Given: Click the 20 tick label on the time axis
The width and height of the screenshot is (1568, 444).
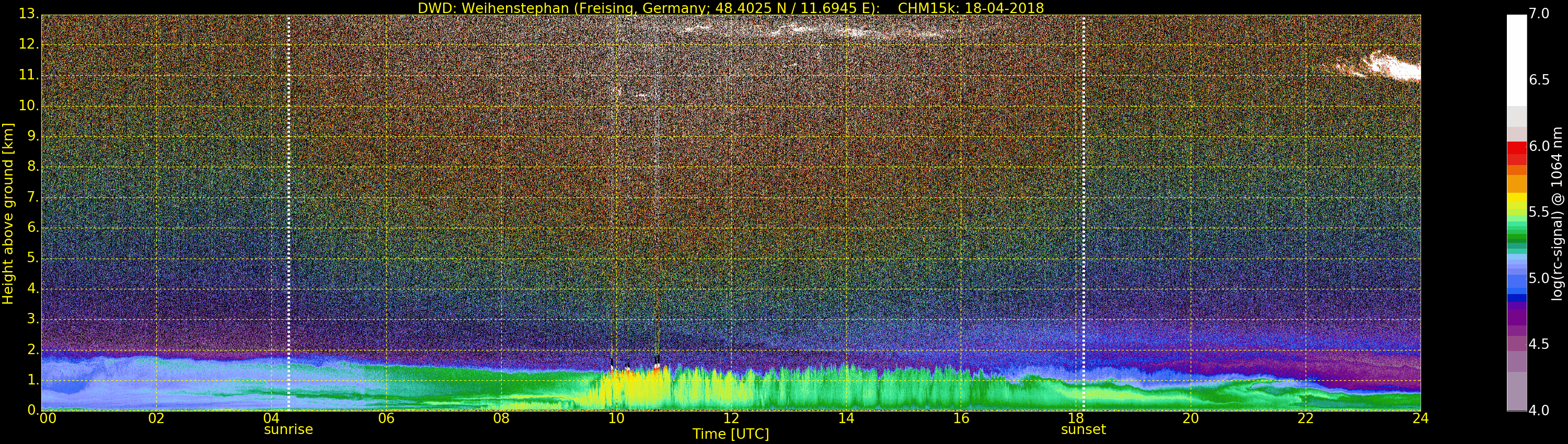Looking at the screenshot, I should click(1190, 418).
